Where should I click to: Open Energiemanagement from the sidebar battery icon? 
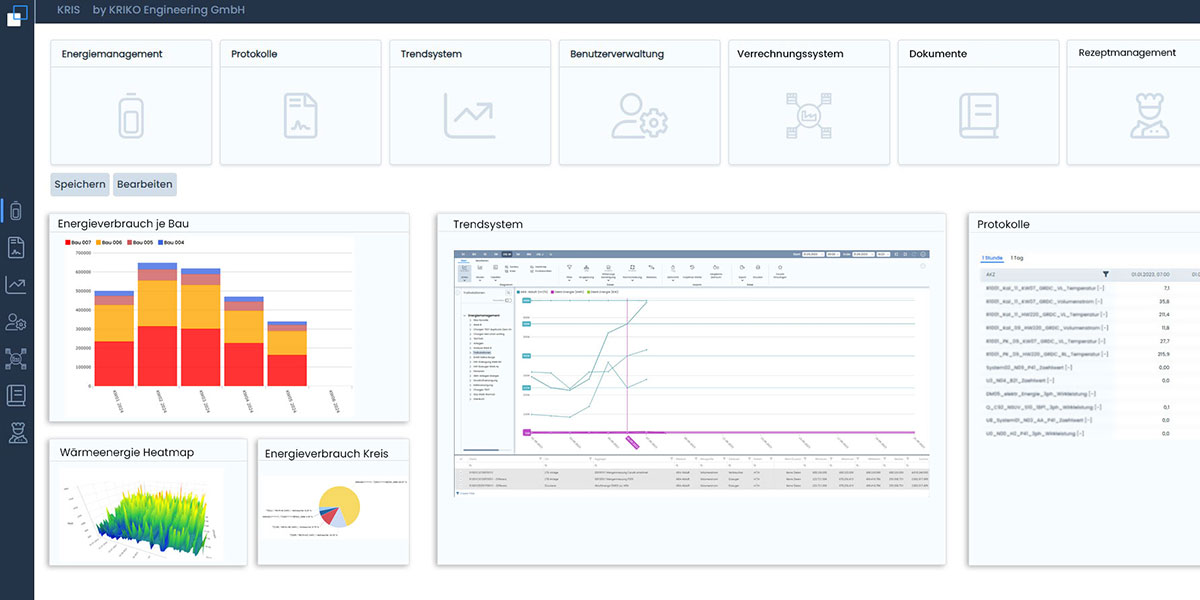coord(16,211)
